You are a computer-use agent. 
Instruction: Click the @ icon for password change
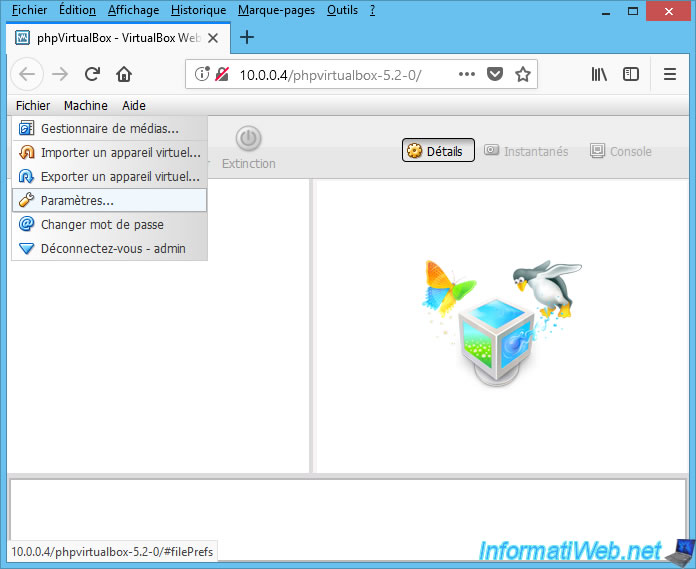click(26, 224)
